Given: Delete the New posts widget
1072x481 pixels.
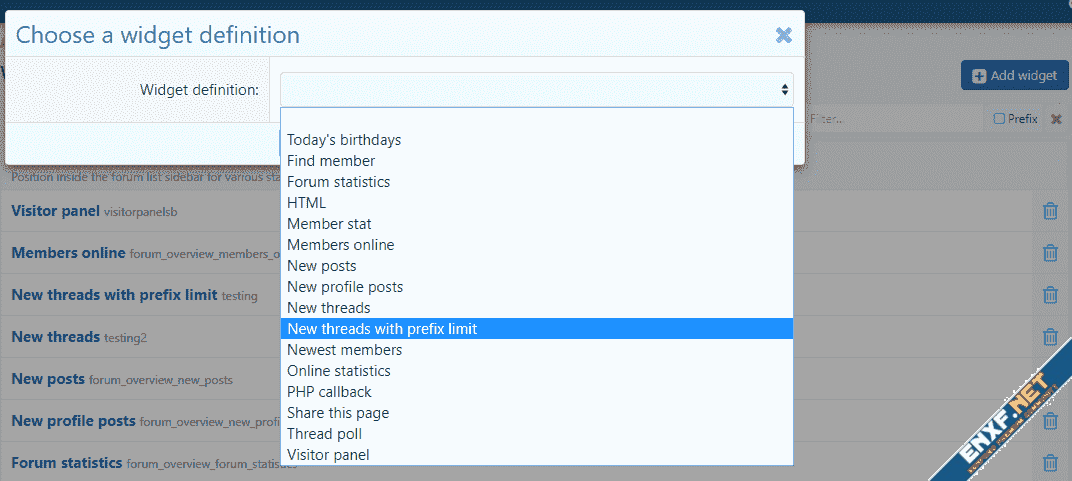Looking at the screenshot, I should (1050, 379).
